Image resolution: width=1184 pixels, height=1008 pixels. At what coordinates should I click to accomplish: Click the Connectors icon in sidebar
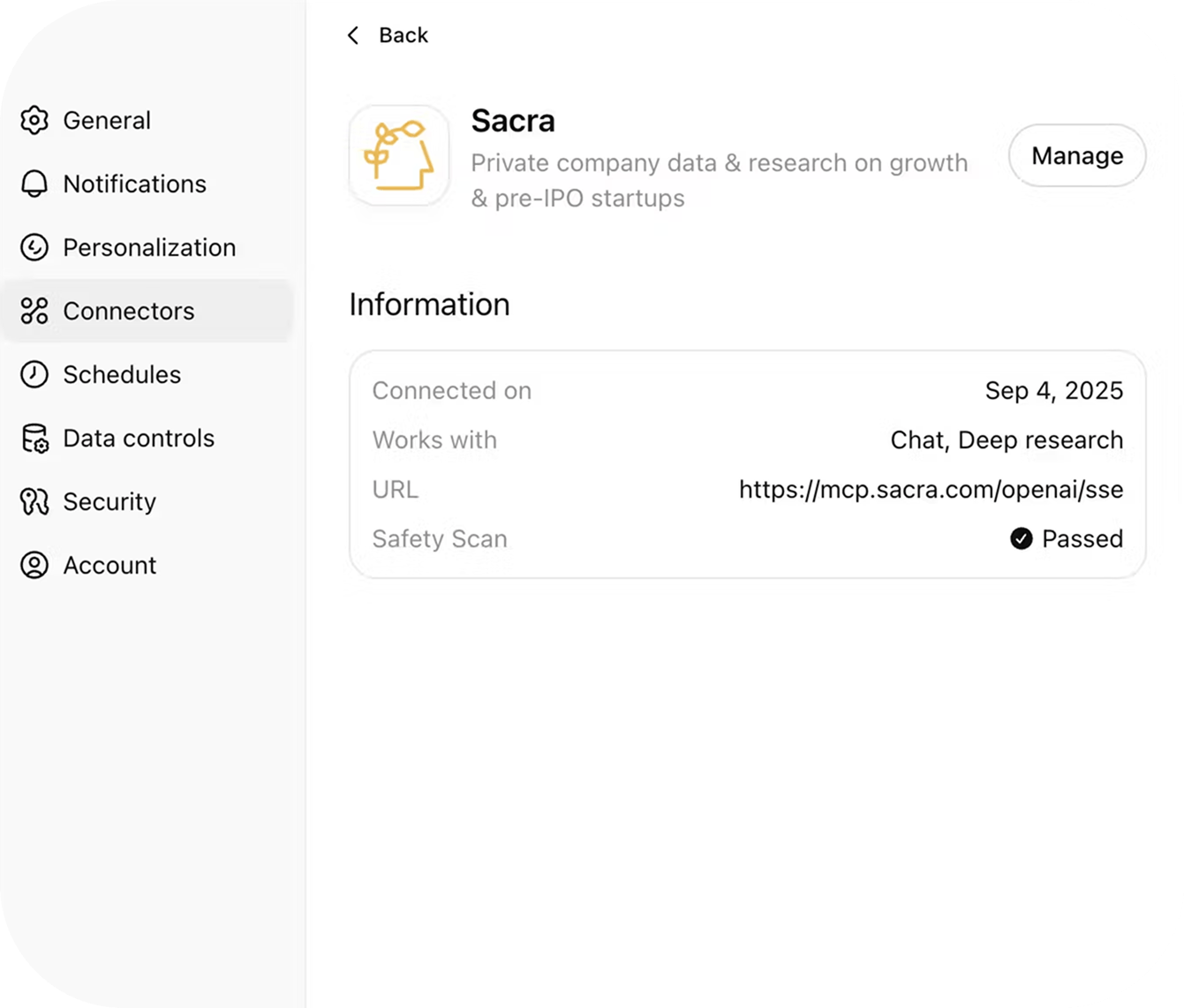[34, 311]
